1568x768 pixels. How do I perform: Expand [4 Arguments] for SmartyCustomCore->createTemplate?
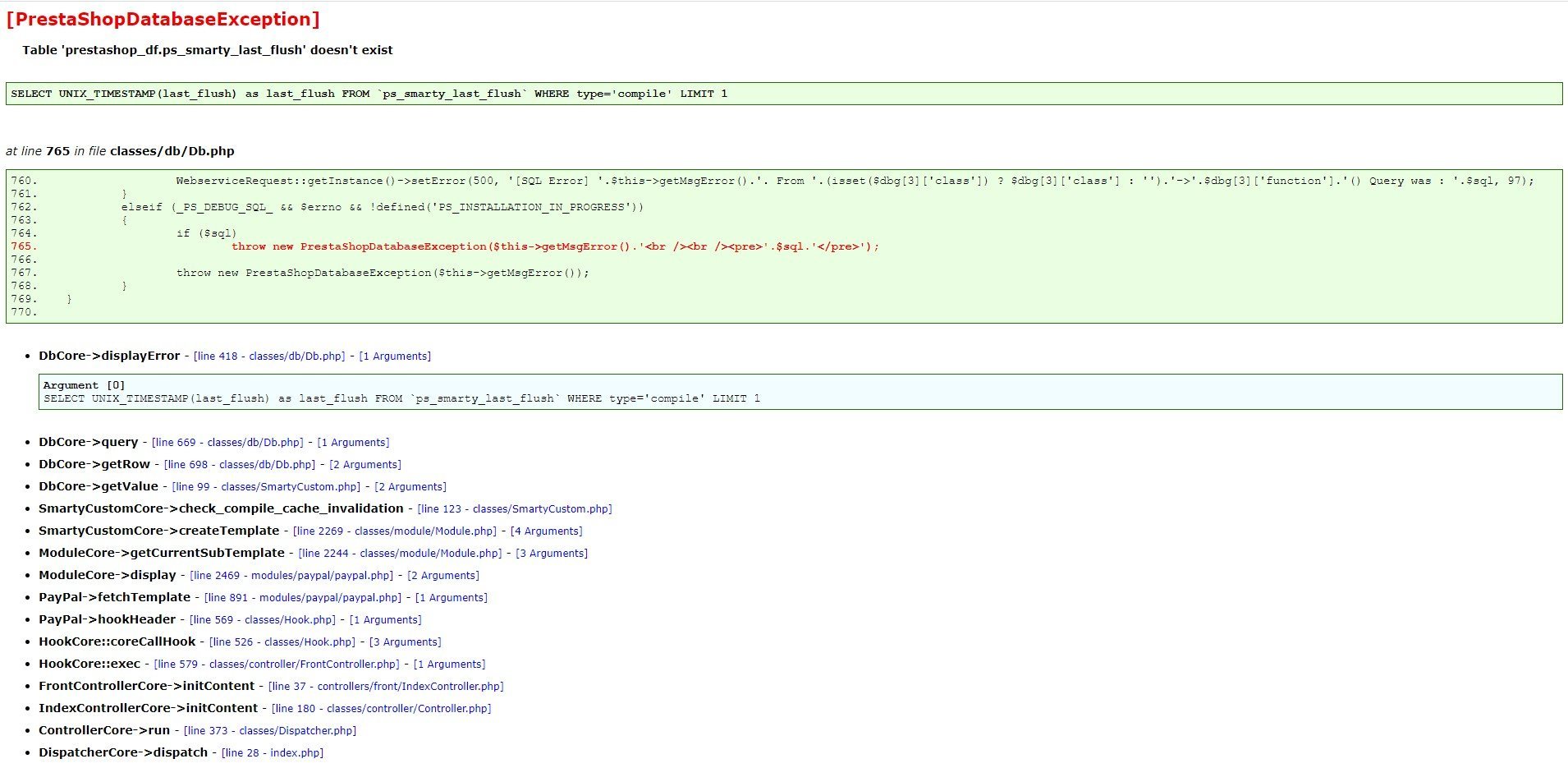(x=547, y=531)
